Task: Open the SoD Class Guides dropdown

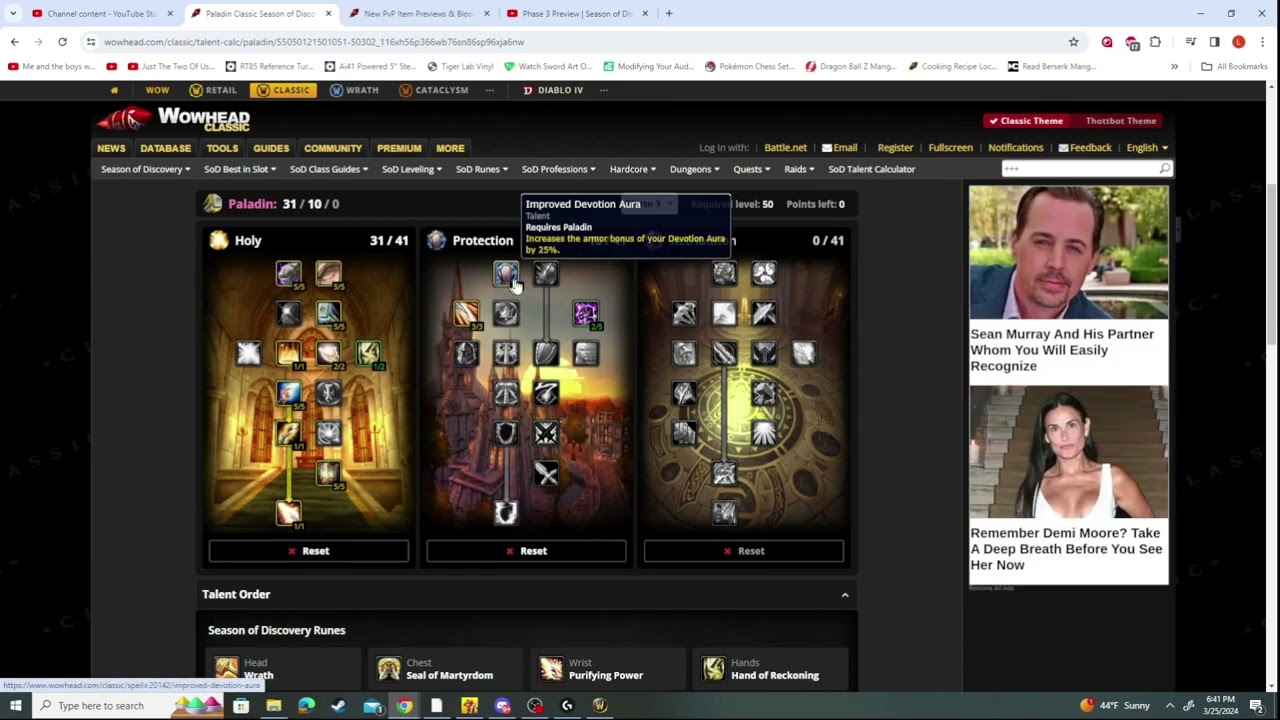Action: coord(329,169)
